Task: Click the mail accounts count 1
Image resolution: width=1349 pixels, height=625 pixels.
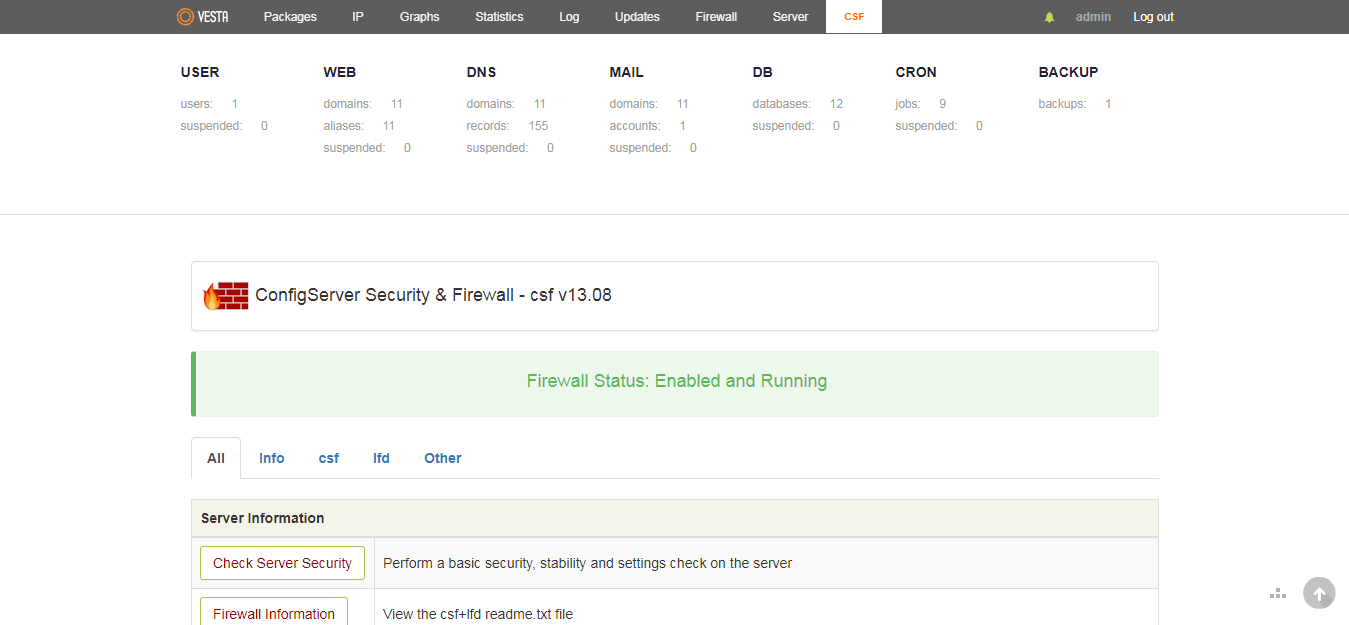Action: [683, 126]
